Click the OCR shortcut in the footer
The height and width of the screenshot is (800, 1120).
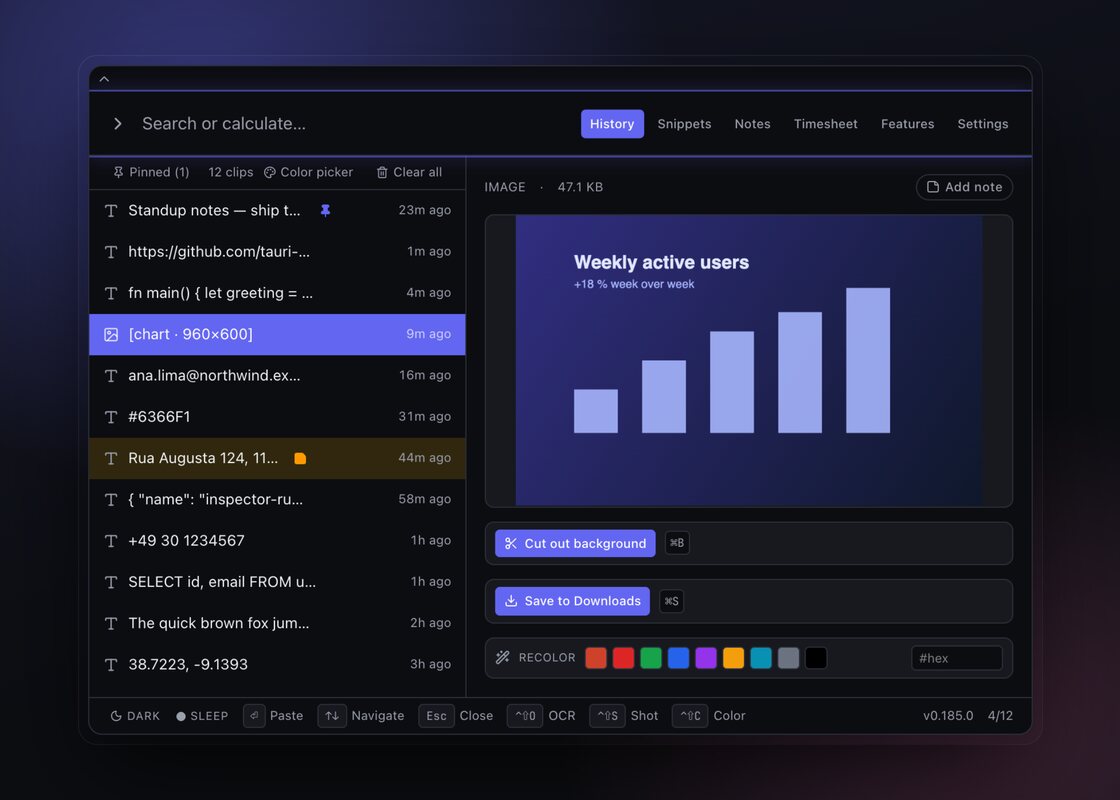pos(541,716)
